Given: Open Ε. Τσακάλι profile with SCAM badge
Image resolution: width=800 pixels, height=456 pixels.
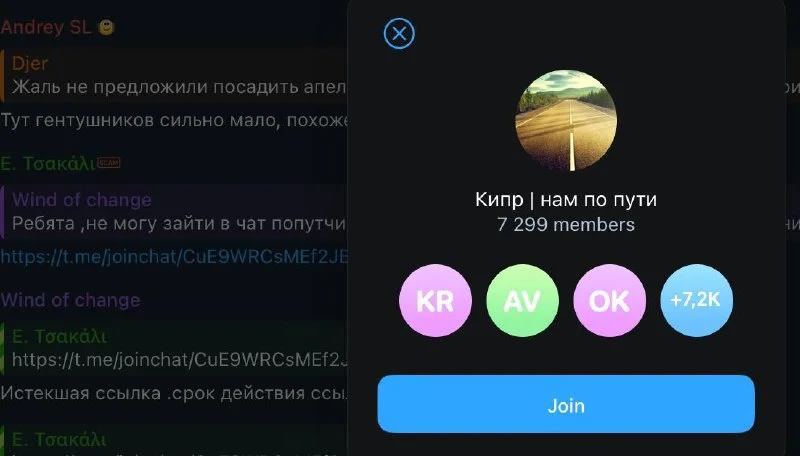Looking at the screenshot, I should 48,163.
